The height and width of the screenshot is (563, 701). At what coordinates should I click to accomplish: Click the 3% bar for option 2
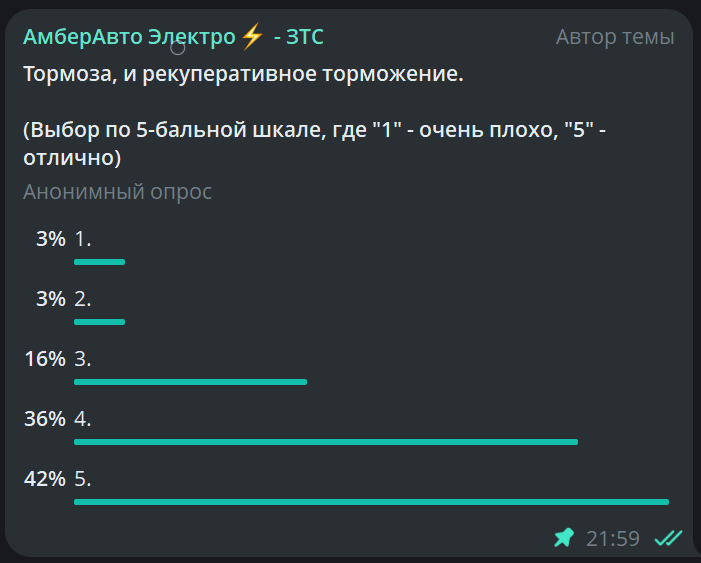pos(99,322)
